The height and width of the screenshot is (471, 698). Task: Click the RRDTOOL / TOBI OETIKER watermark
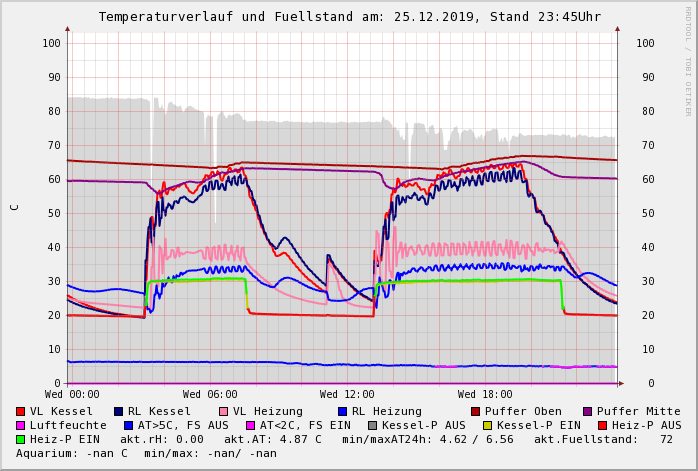click(688, 60)
